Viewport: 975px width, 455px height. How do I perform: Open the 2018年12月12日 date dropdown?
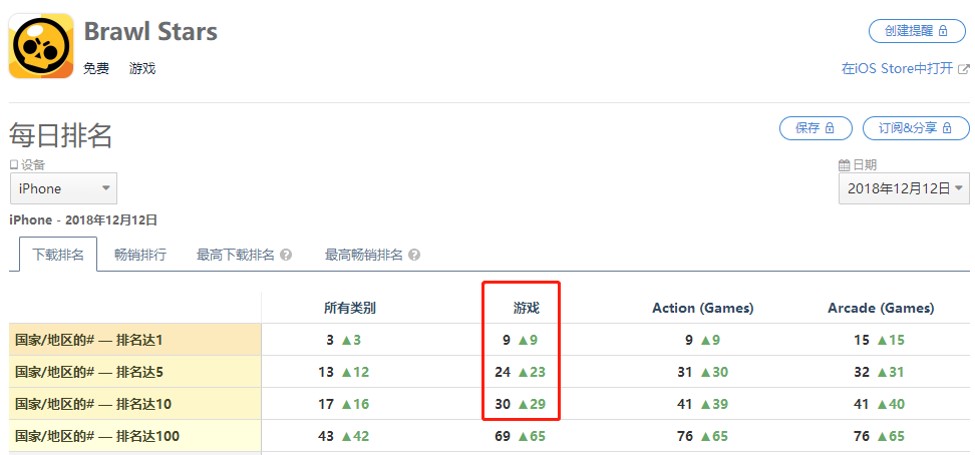click(x=904, y=188)
